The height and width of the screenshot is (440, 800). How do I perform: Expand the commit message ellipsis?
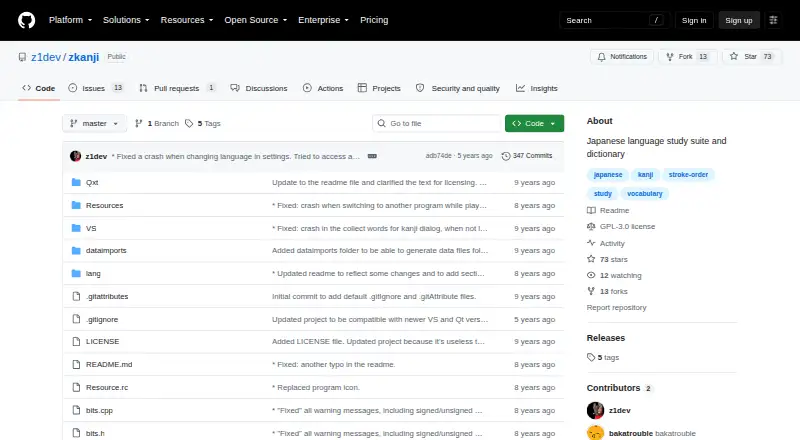point(372,156)
